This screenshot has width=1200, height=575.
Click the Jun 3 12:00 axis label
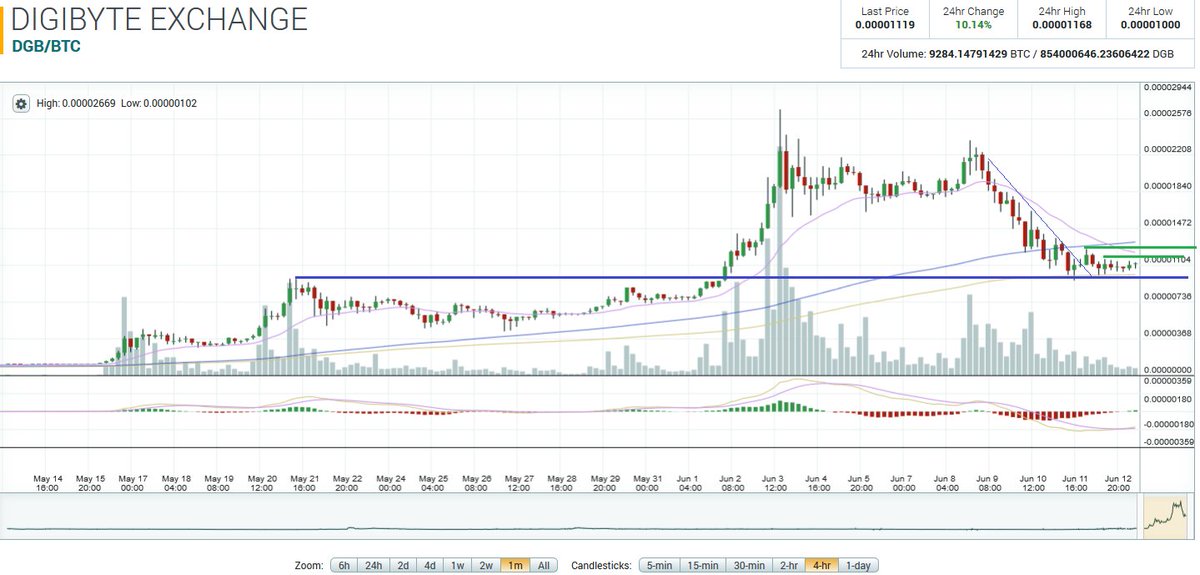[x=775, y=482]
